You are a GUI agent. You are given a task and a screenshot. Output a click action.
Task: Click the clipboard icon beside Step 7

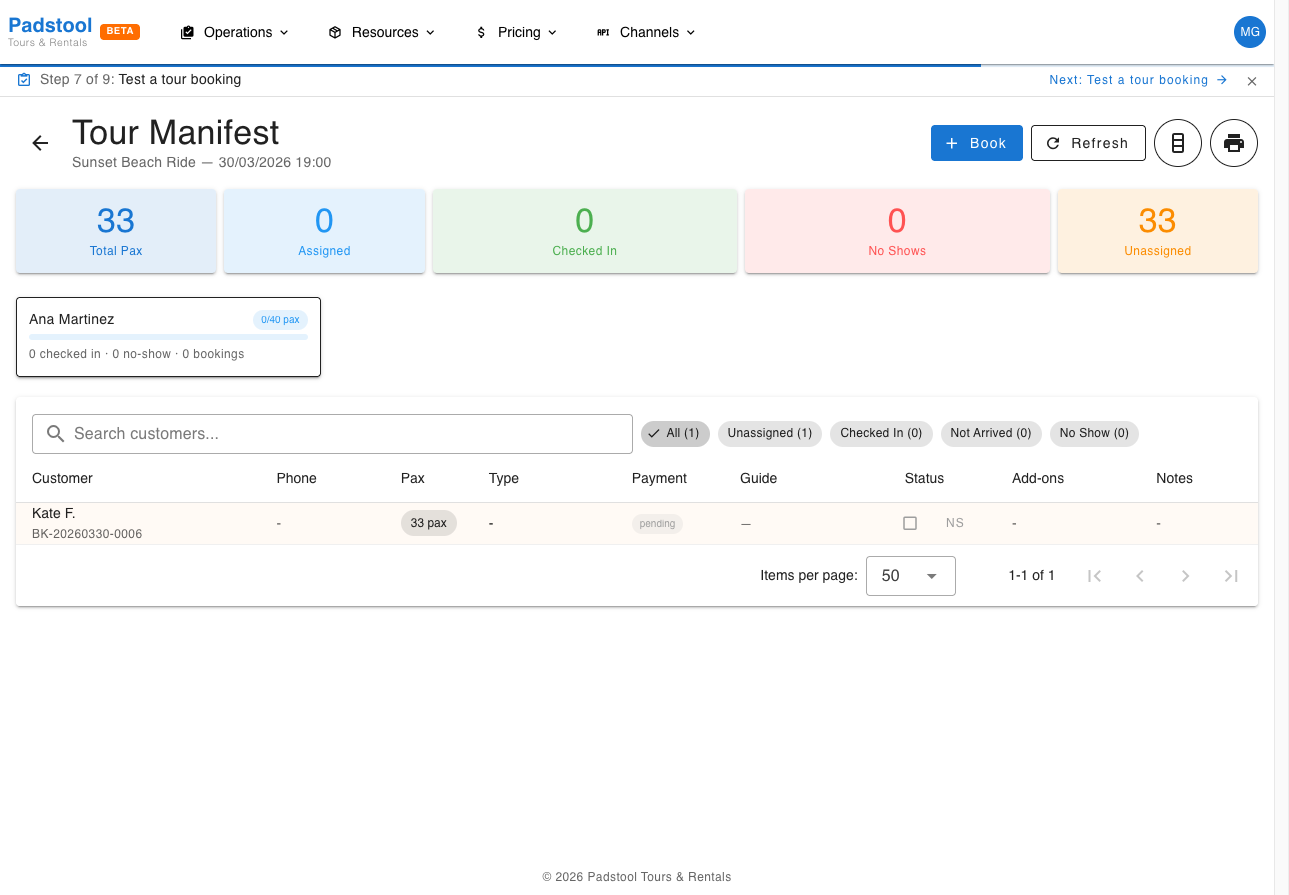click(24, 80)
